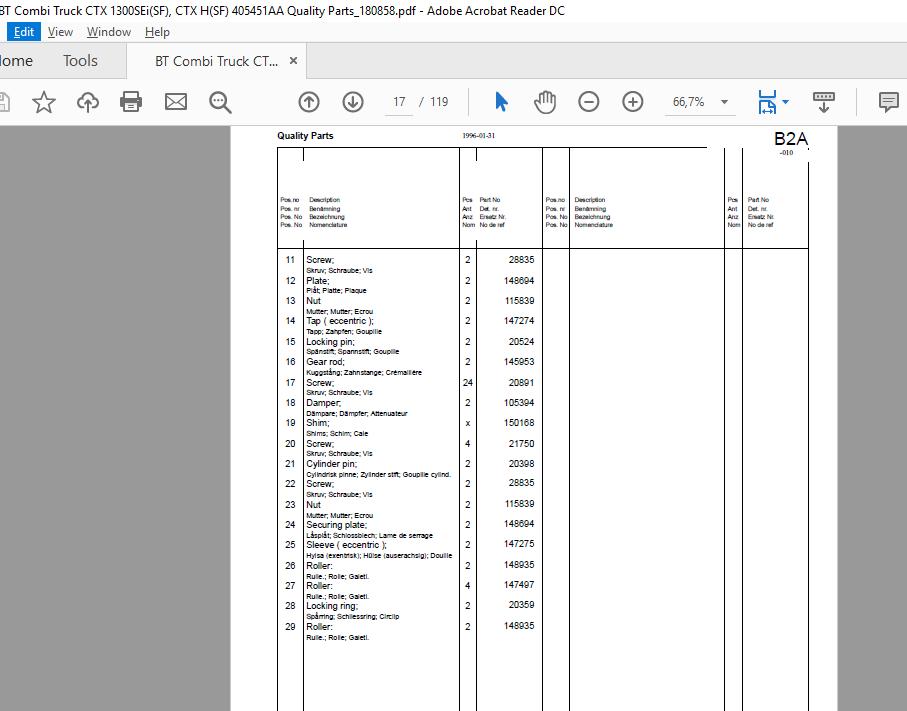Open the Window menu
Screen dimensions: 907x711
(109, 32)
